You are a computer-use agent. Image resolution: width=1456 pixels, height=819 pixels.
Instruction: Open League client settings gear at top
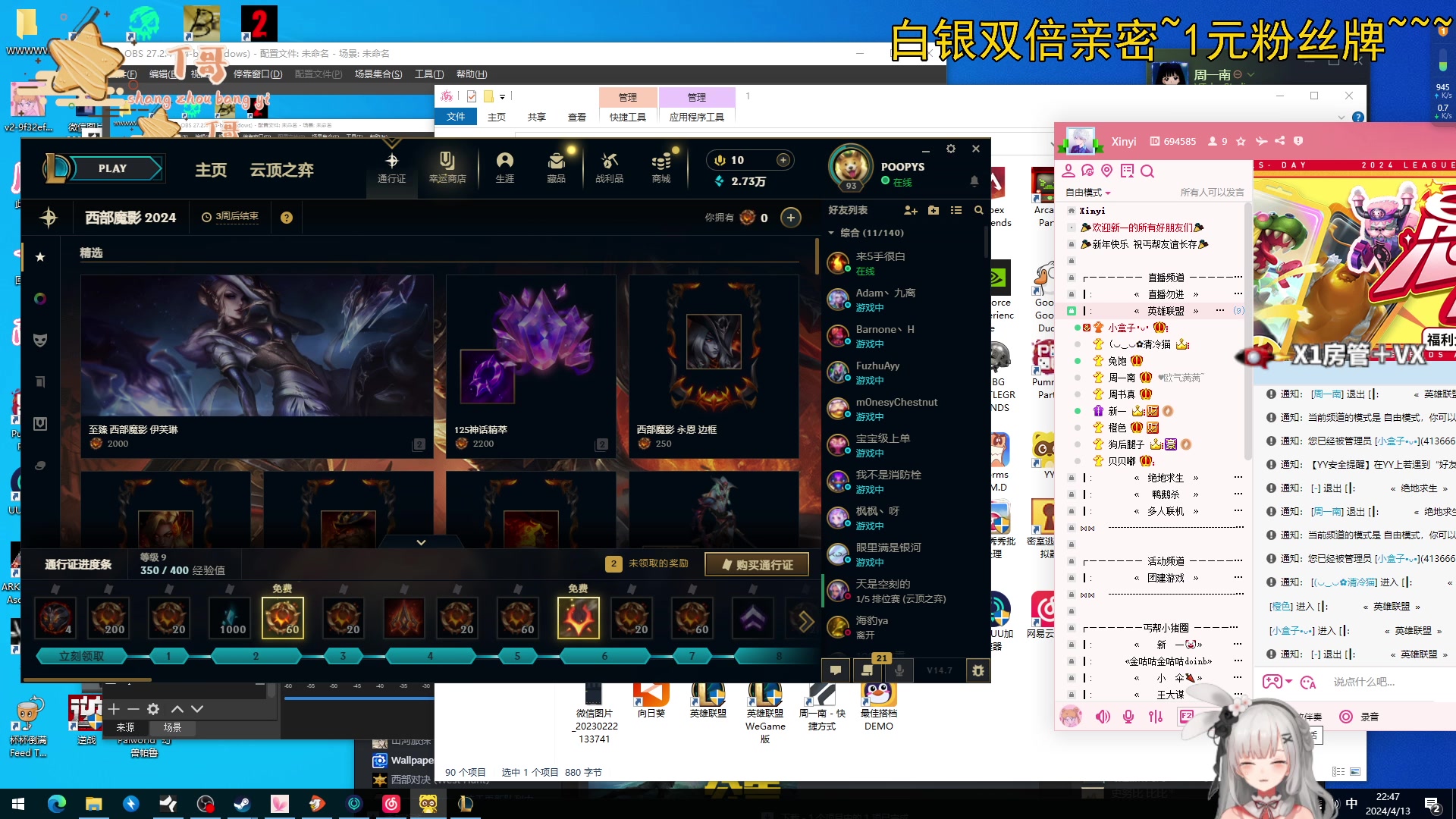(951, 149)
